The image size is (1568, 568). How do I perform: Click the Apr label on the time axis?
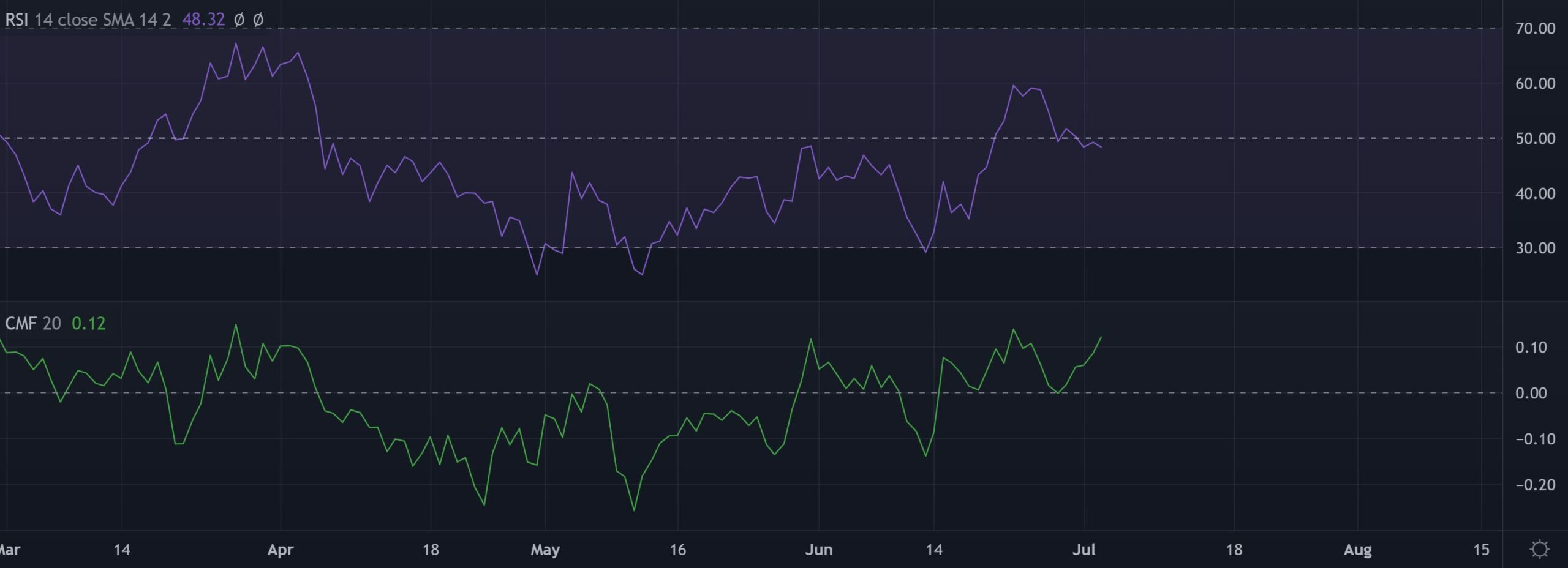[x=281, y=550]
